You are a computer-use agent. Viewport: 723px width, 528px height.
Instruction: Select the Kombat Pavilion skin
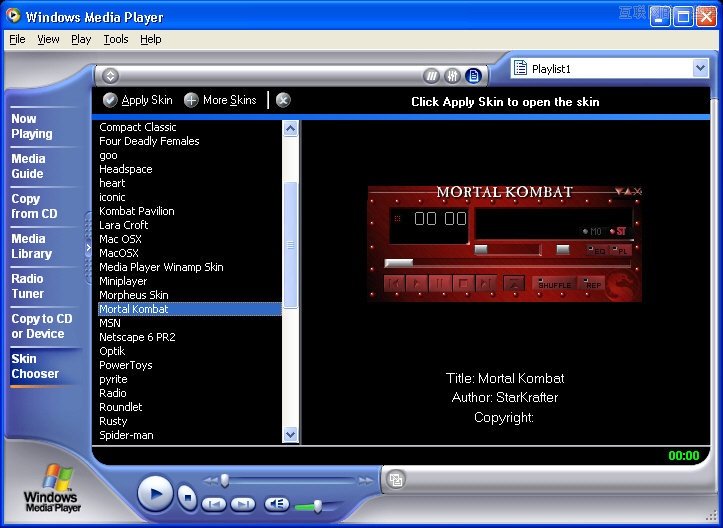[137, 211]
